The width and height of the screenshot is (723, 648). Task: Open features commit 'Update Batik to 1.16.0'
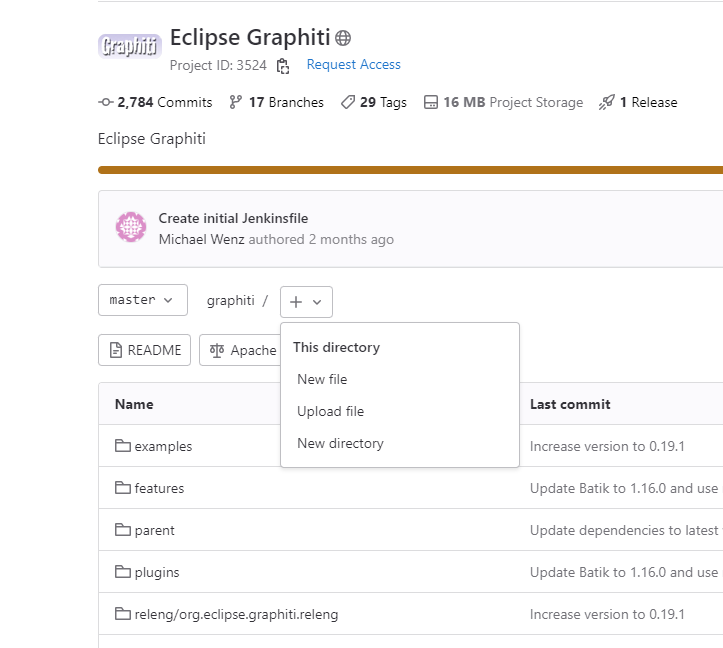click(x=626, y=488)
